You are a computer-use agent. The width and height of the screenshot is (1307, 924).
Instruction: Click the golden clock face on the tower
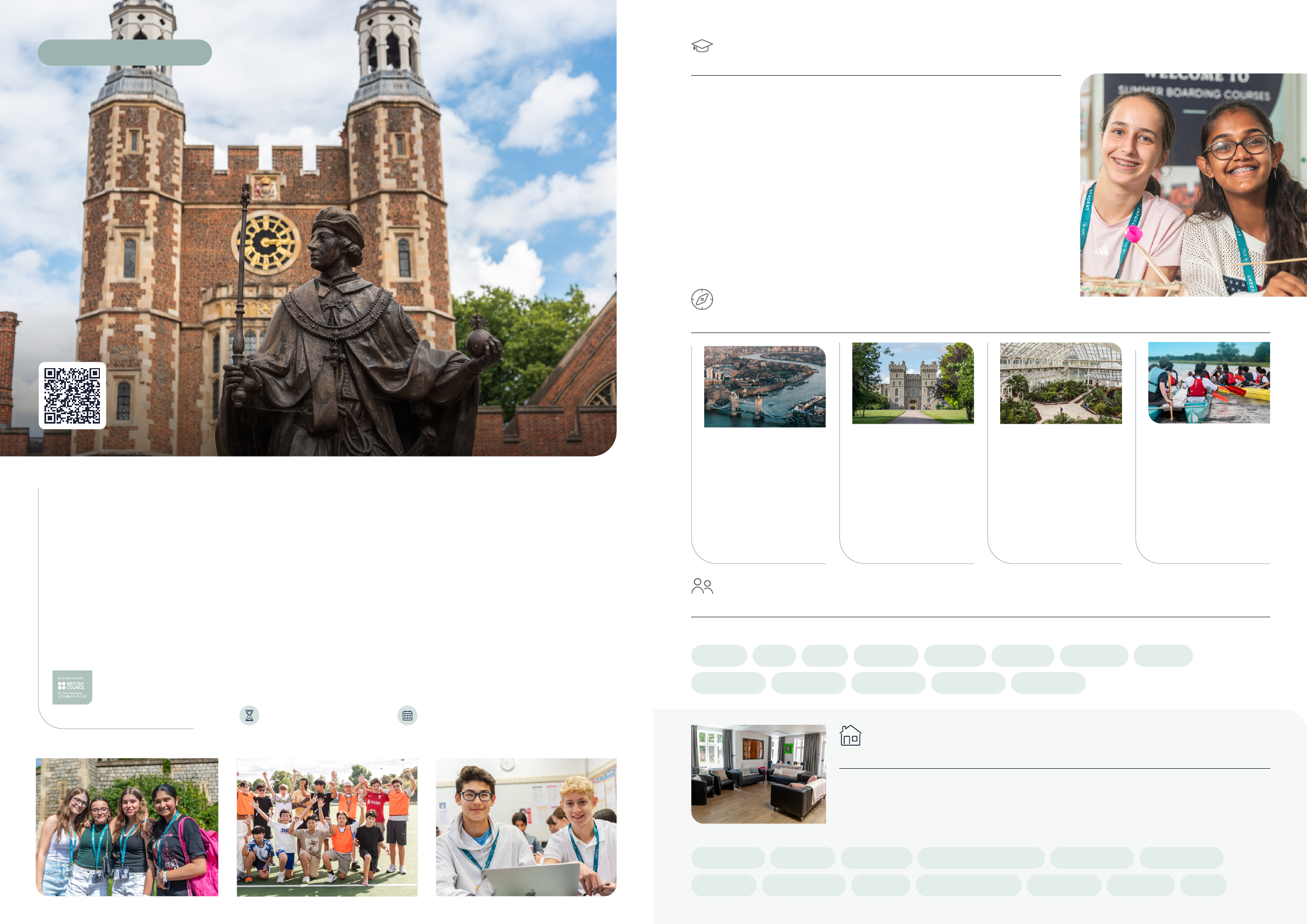click(x=266, y=244)
